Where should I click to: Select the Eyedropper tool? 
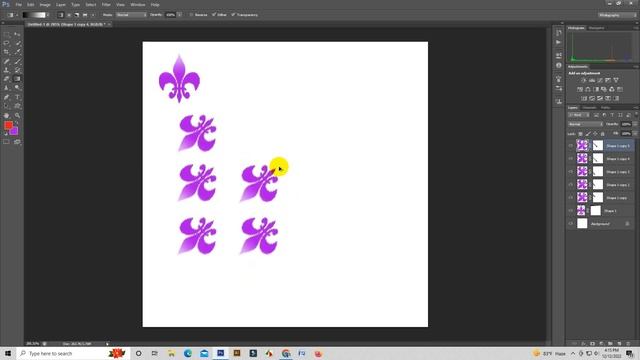click(x=17, y=52)
